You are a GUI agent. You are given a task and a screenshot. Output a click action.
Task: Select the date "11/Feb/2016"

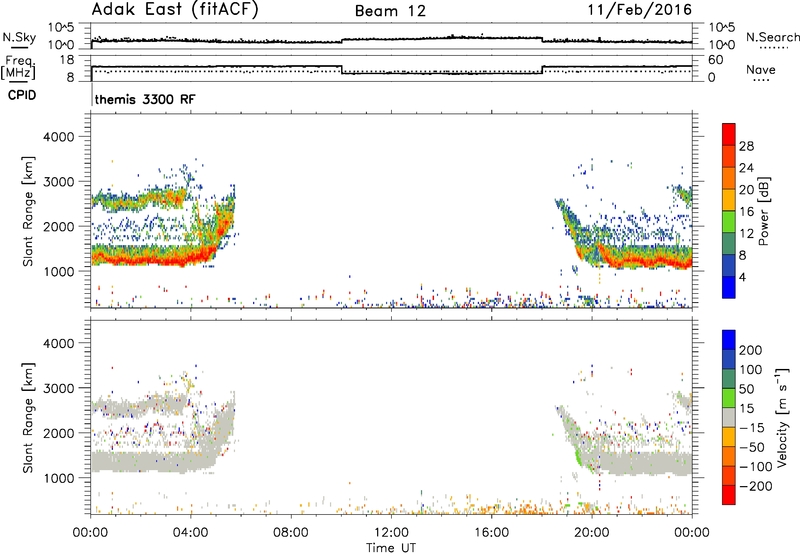[640, 10]
